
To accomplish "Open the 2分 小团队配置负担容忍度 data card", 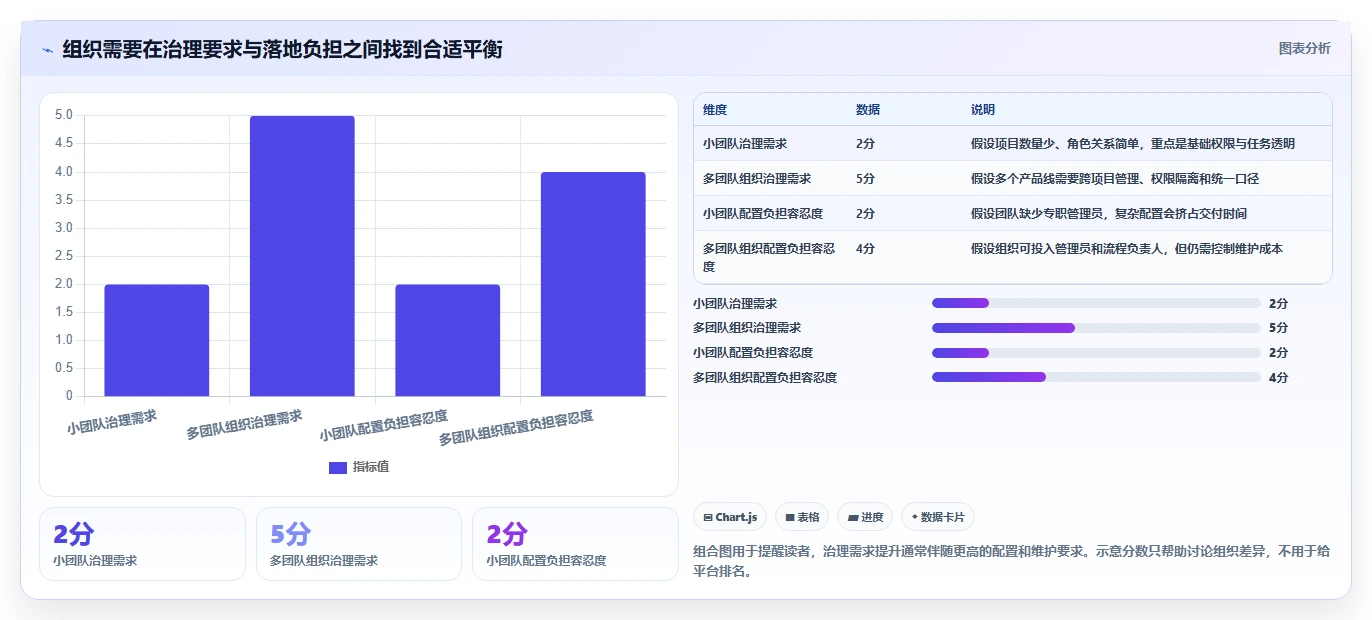I will (x=575, y=544).
